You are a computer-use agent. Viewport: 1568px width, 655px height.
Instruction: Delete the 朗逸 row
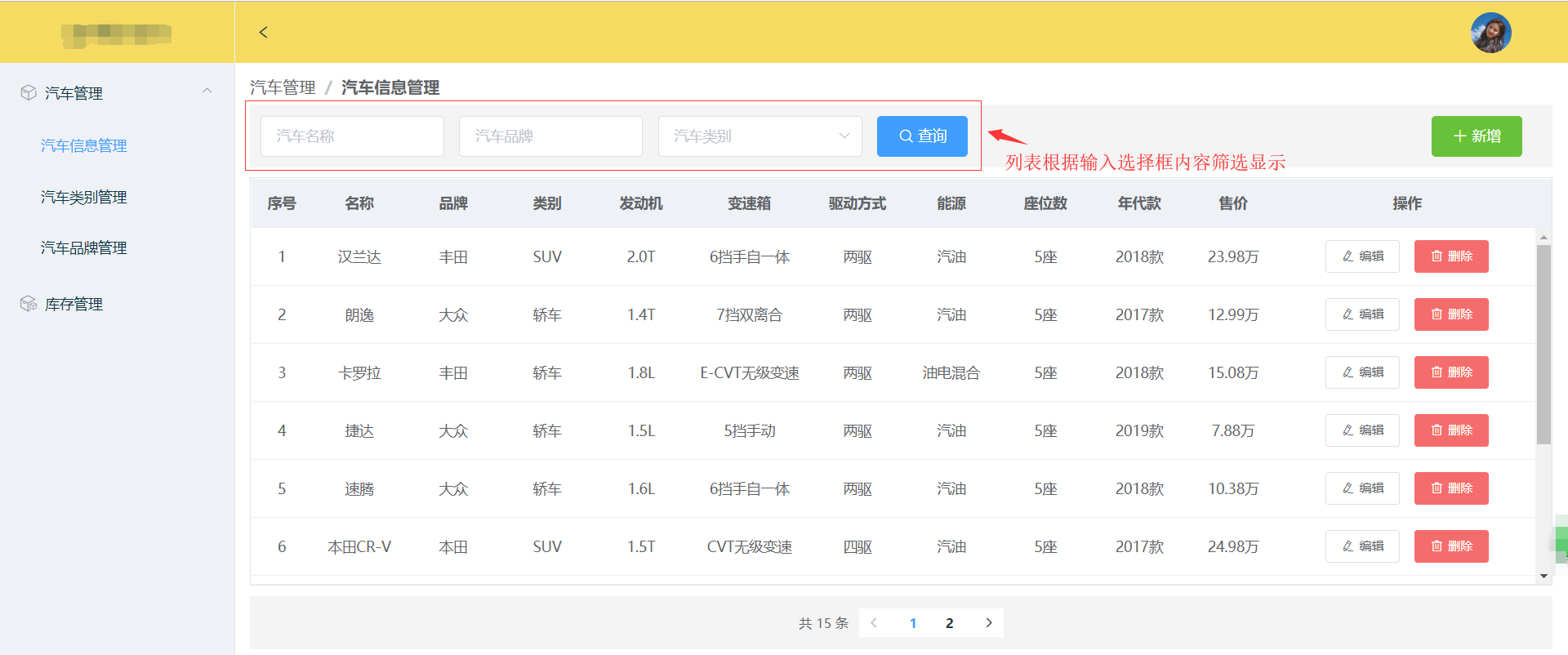1451,314
